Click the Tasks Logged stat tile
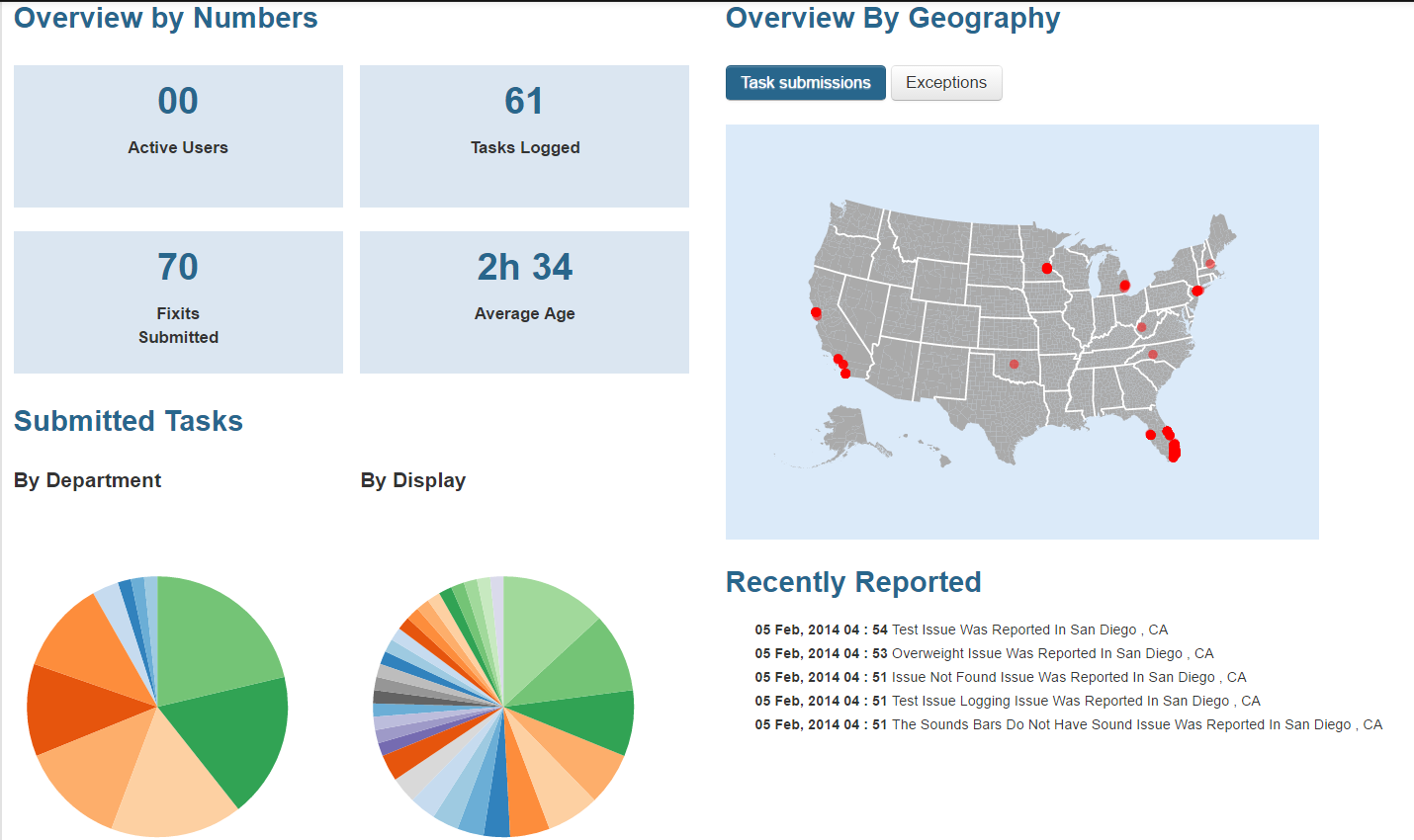 (524, 136)
